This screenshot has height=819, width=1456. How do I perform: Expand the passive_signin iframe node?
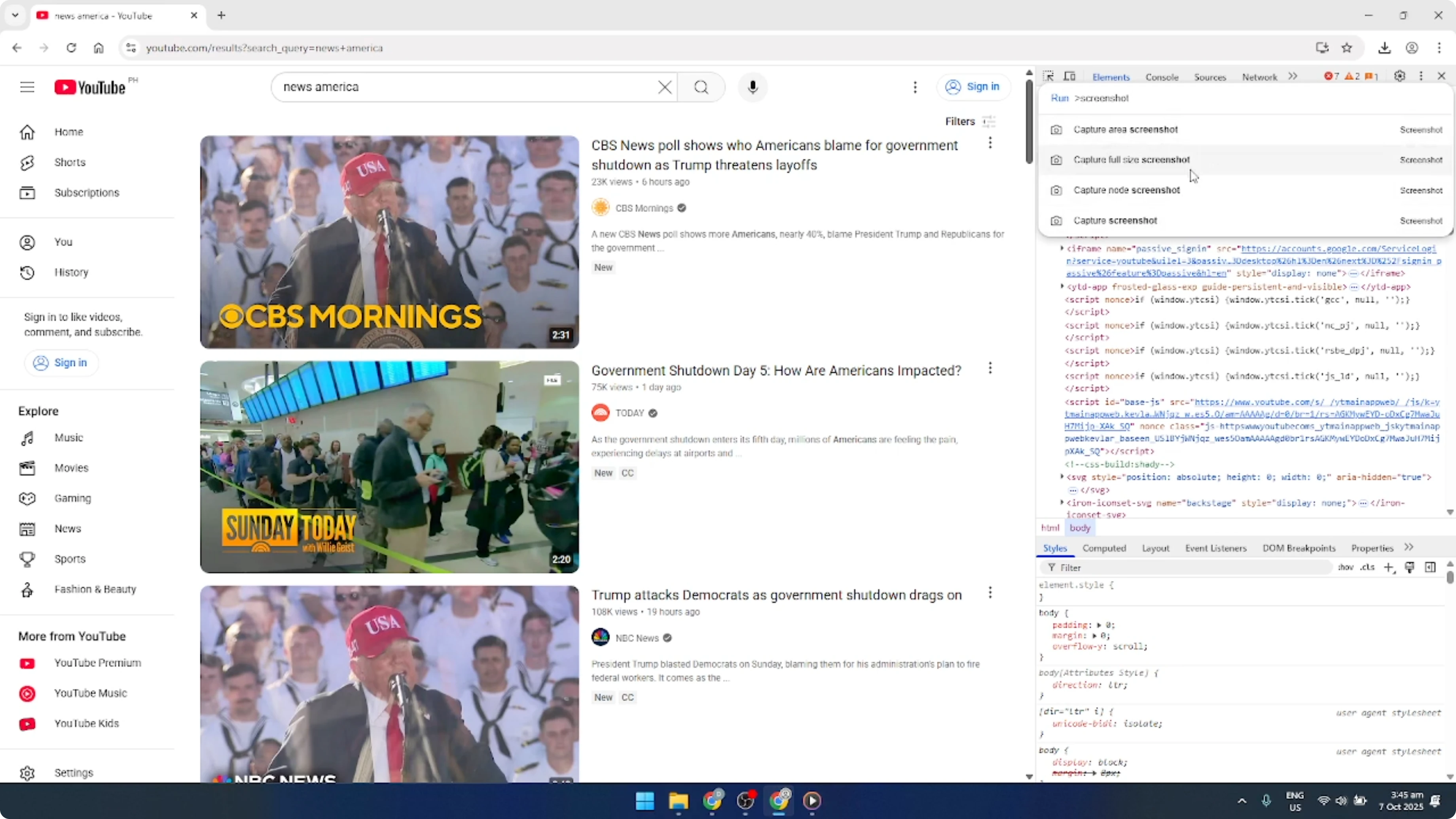pos(1062,248)
